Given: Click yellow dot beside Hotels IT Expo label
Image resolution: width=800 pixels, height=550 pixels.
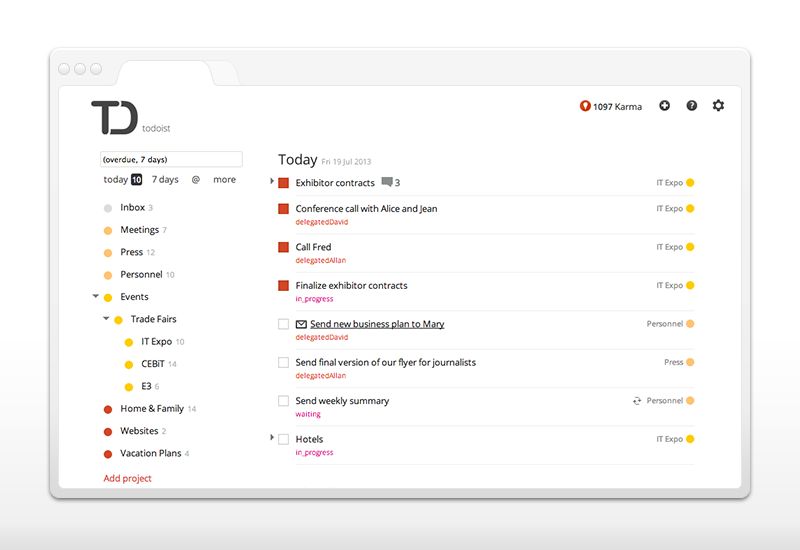Looking at the screenshot, I should click(x=690, y=439).
